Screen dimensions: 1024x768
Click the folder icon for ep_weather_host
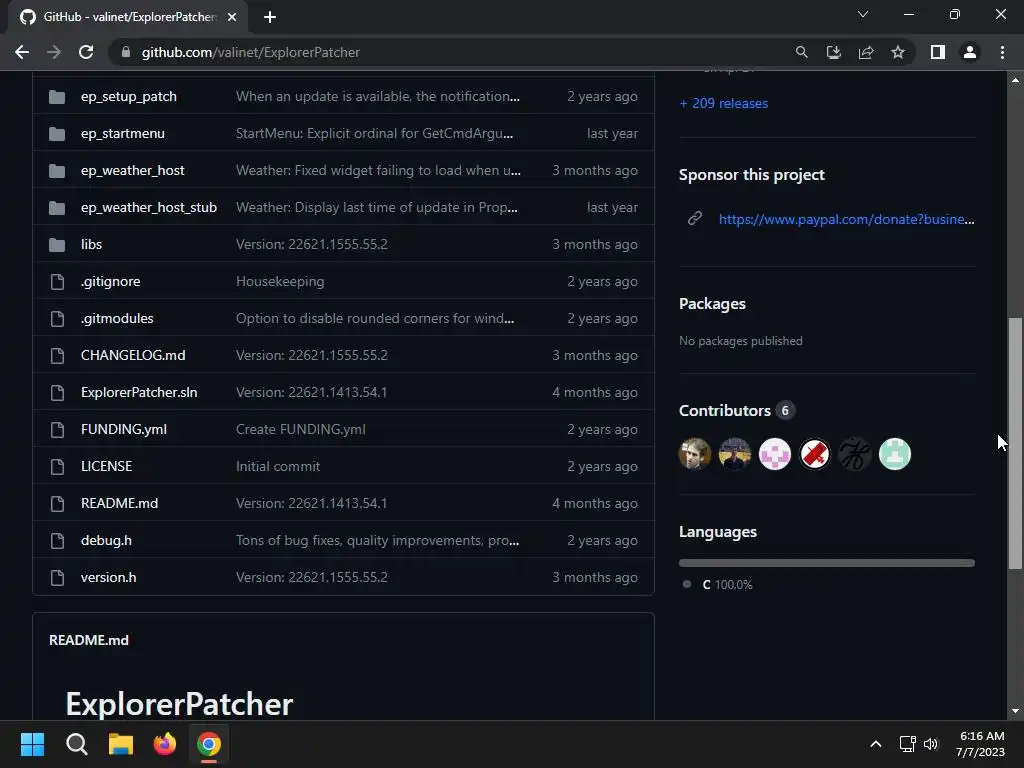tap(57, 170)
